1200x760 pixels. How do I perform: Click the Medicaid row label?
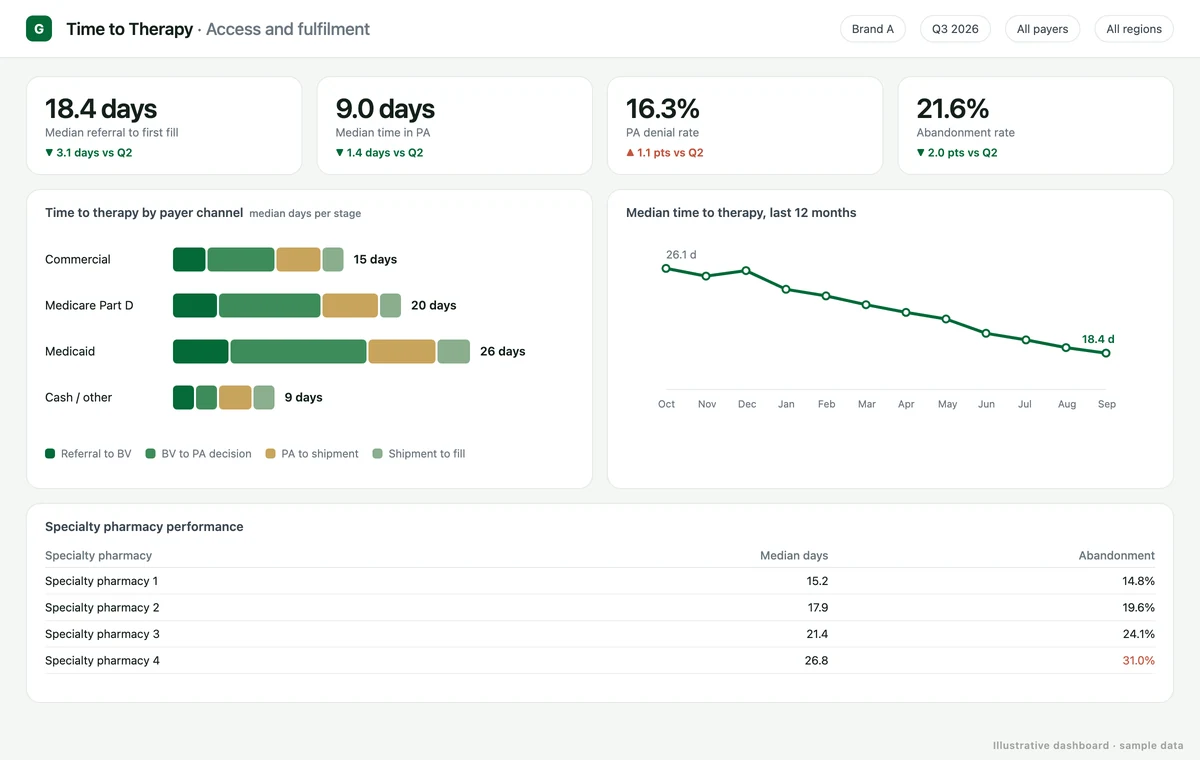point(70,351)
